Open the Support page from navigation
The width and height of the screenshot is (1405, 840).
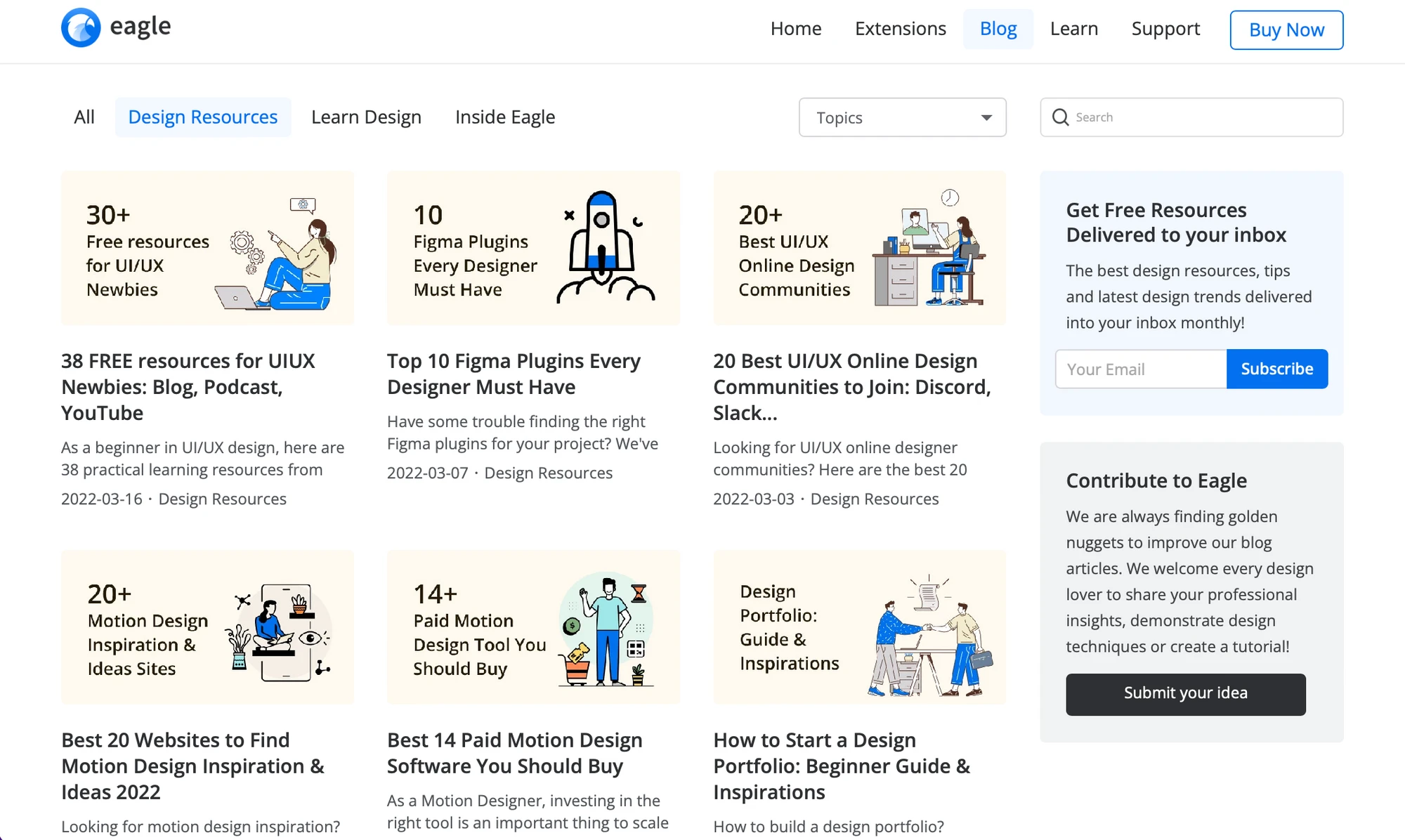coord(1165,29)
